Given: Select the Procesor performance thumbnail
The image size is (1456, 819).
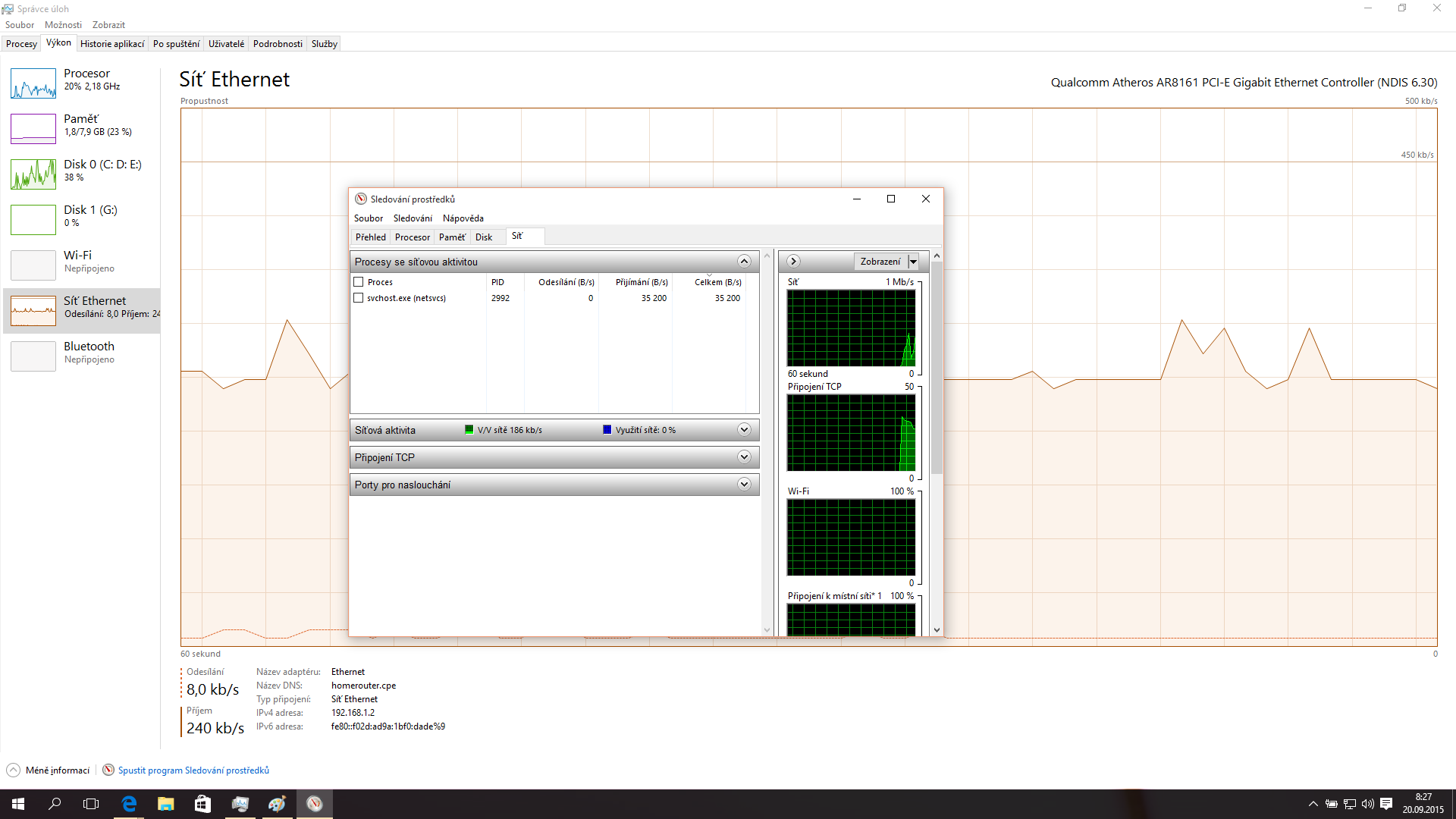Looking at the screenshot, I should pyautogui.click(x=33, y=83).
